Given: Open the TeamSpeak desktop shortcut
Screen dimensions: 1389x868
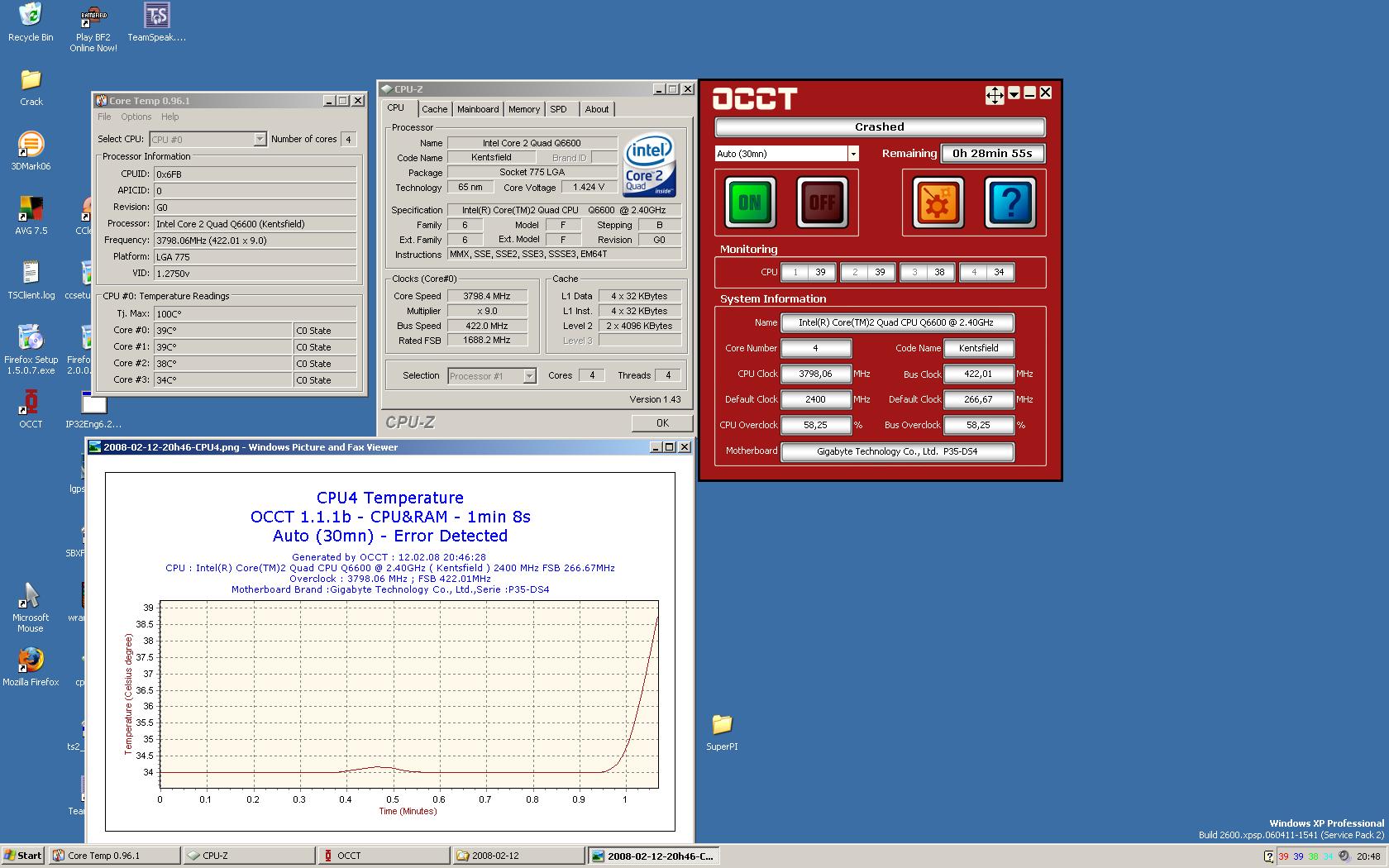Looking at the screenshot, I should pos(156,22).
